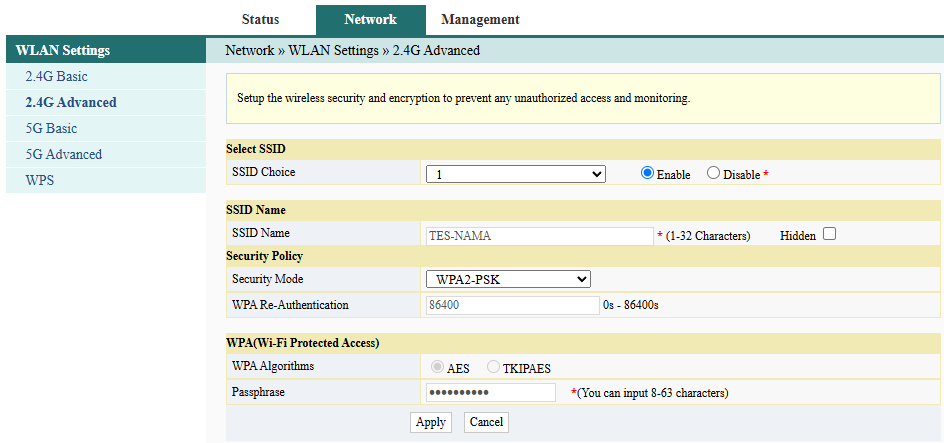
Task: Click the WPA Re-Authentication input field
Action: 512,305
